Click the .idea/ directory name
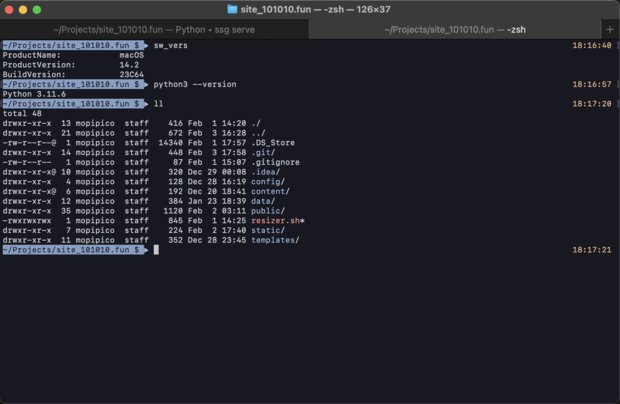The width and height of the screenshot is (620, 404). (x=266, y=172)
